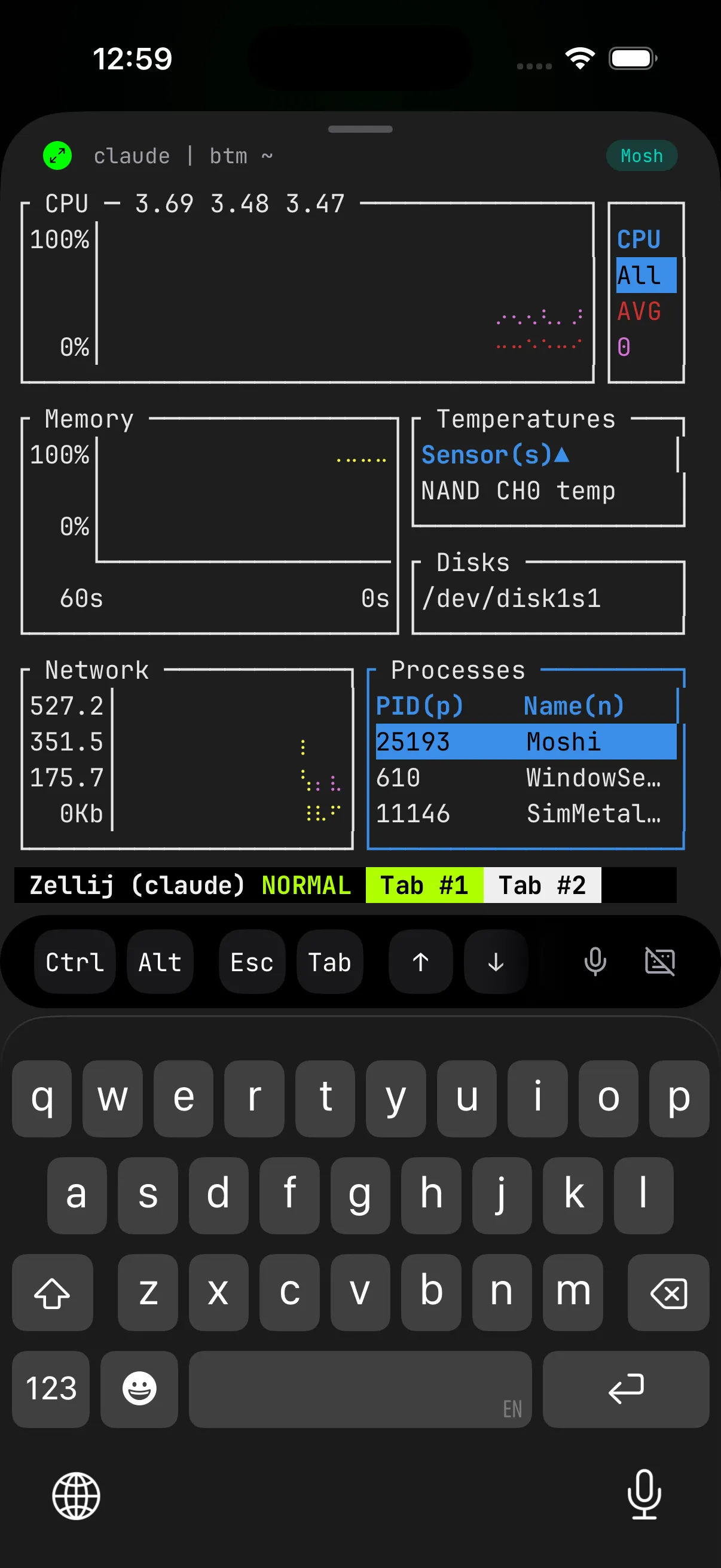
Task: Select AVG in the CPU legend
Action: coord(639,311)
